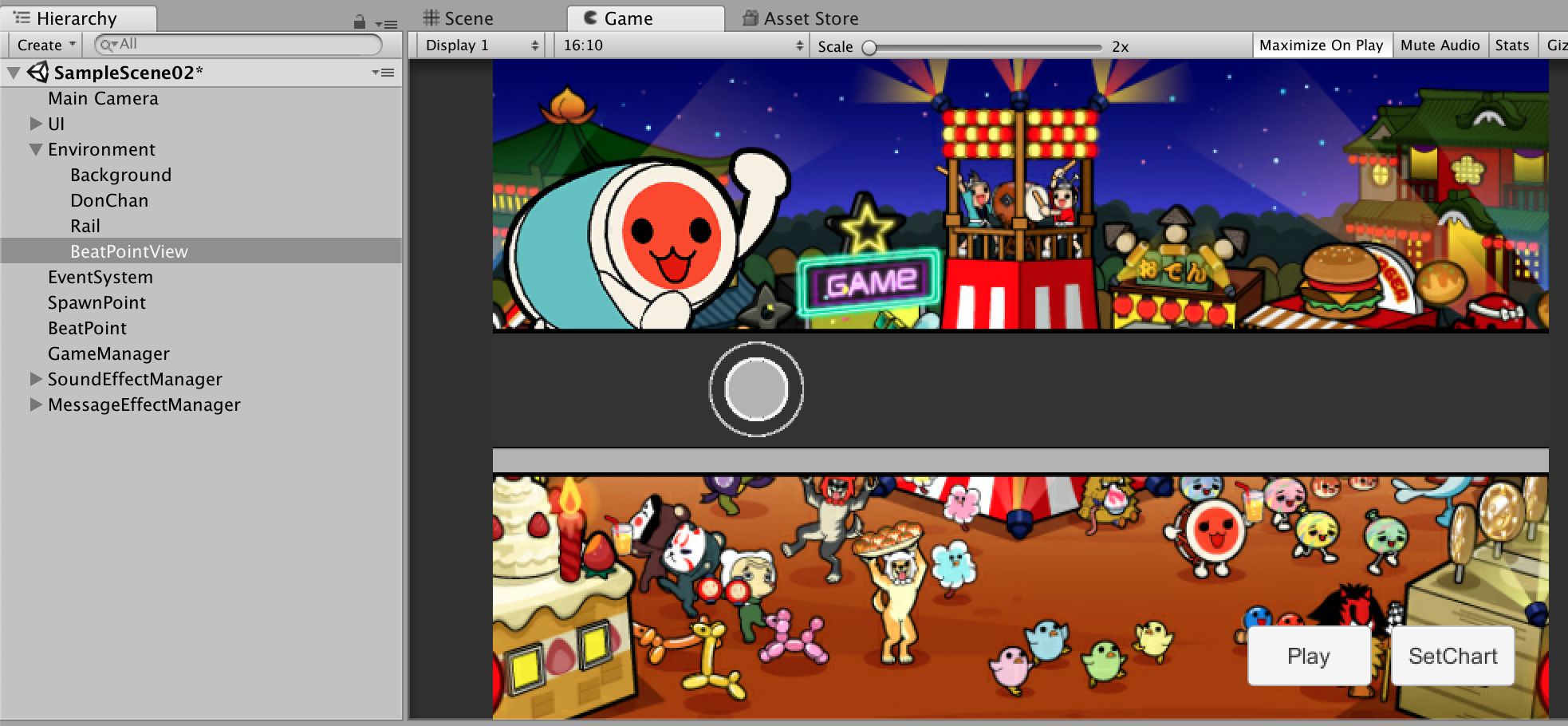
Task: Toggle Mute Audio in Game view
Action: pos(1440,45)
